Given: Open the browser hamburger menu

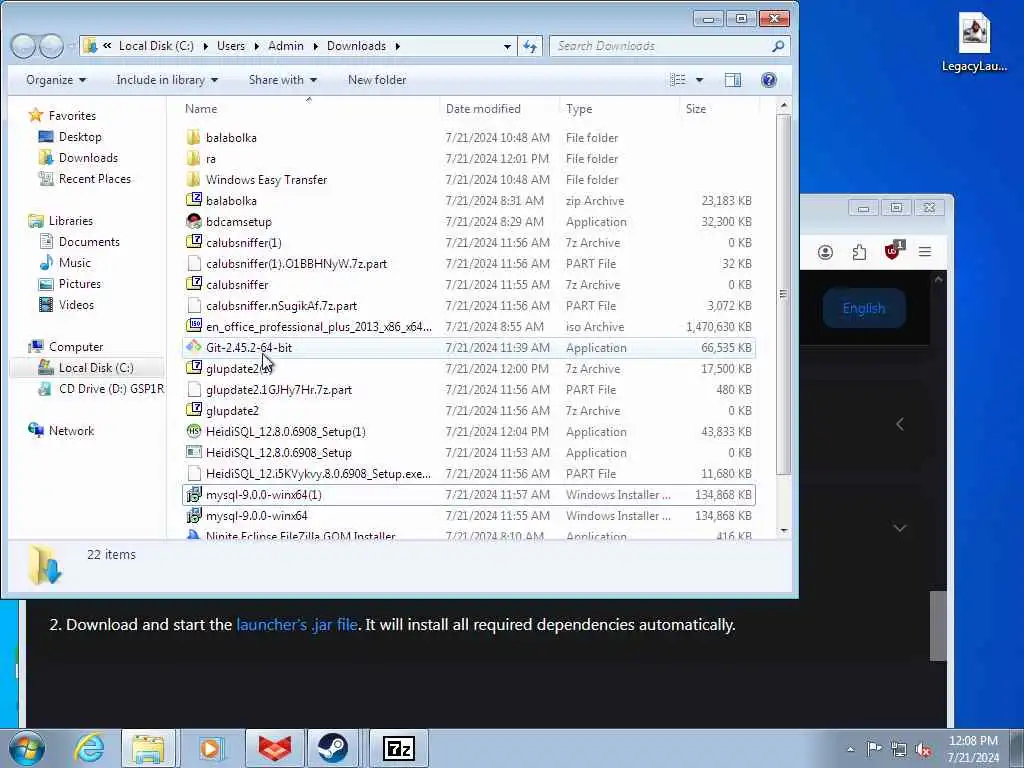Looking at the screenshot, I should tap(925, 251).
